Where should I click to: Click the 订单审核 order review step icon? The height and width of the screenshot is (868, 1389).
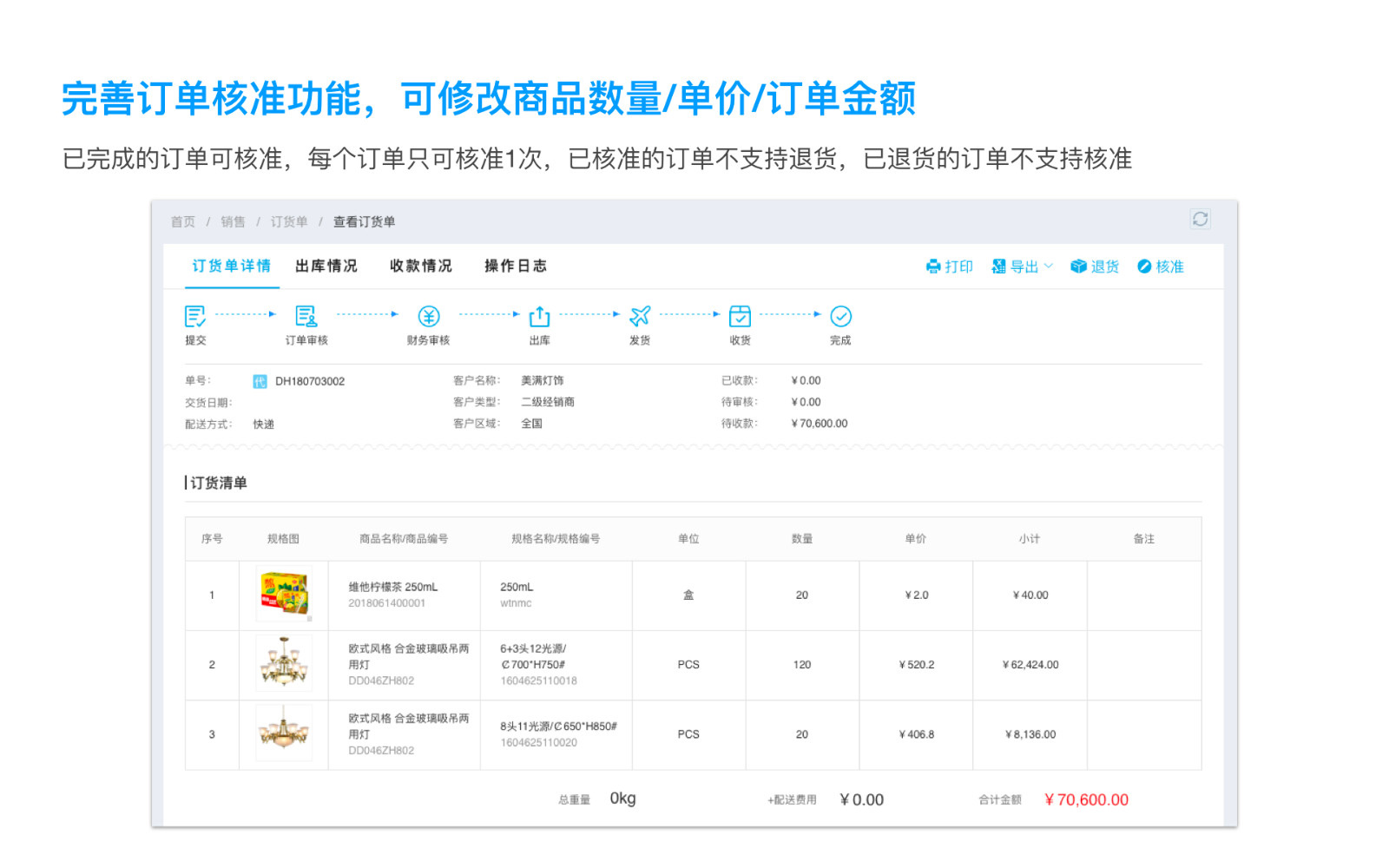pos(306,317)
